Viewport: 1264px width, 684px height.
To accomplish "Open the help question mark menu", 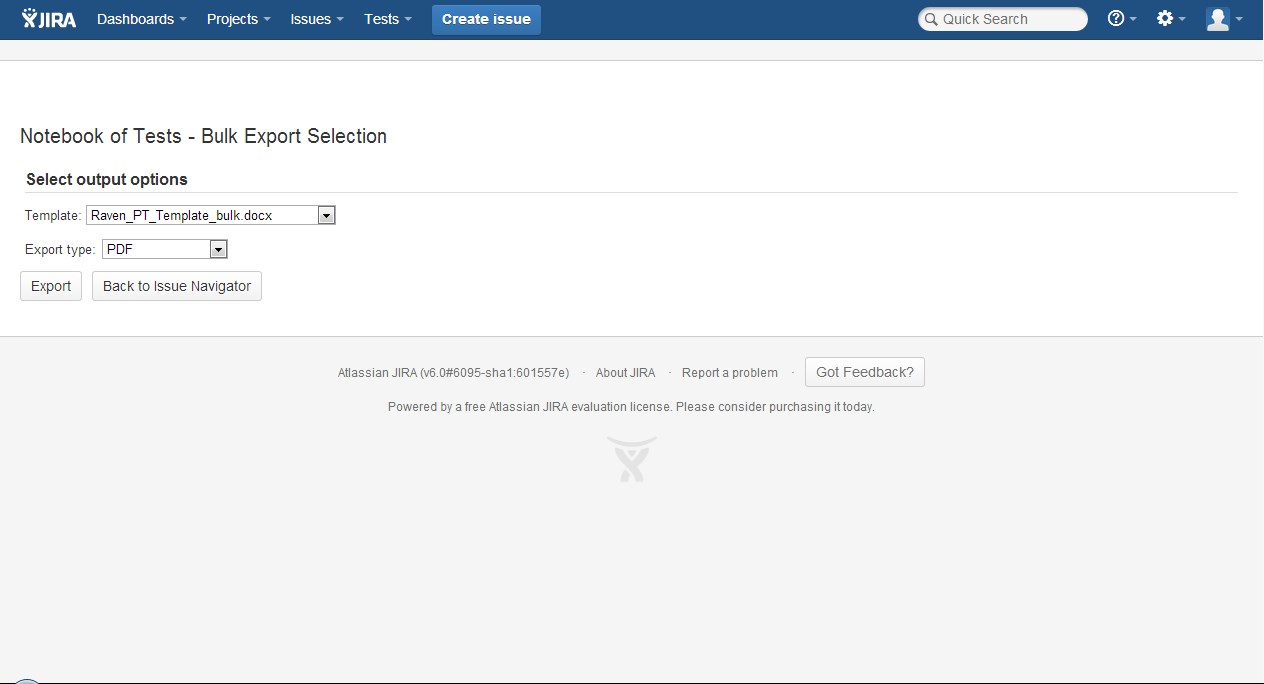I will [1122, 19].
